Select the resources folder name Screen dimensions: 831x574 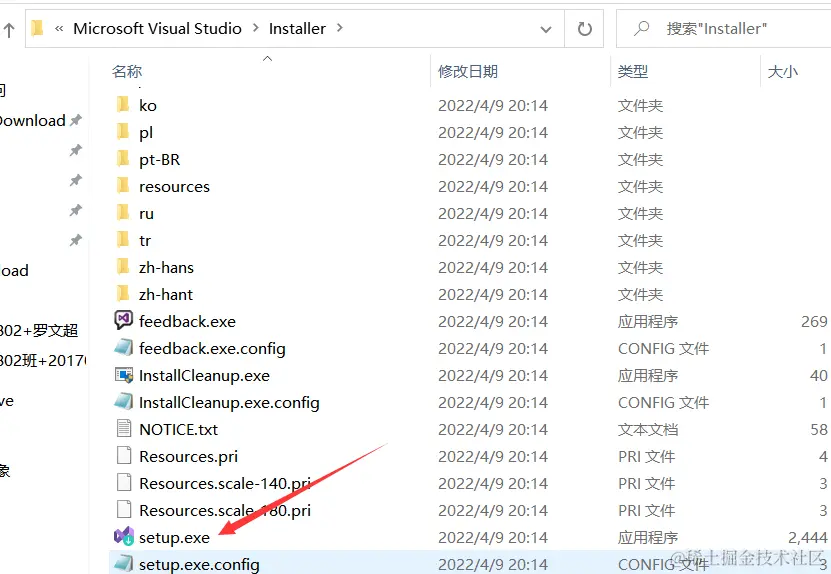[174, 186]
